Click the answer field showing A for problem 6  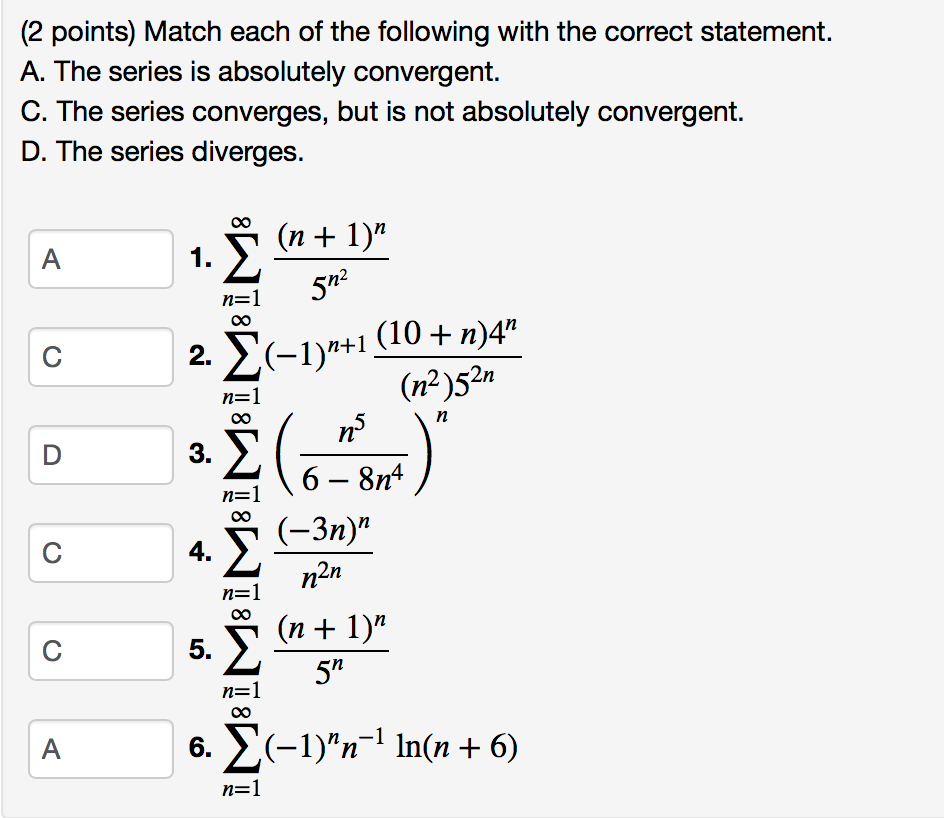(100, 749)
